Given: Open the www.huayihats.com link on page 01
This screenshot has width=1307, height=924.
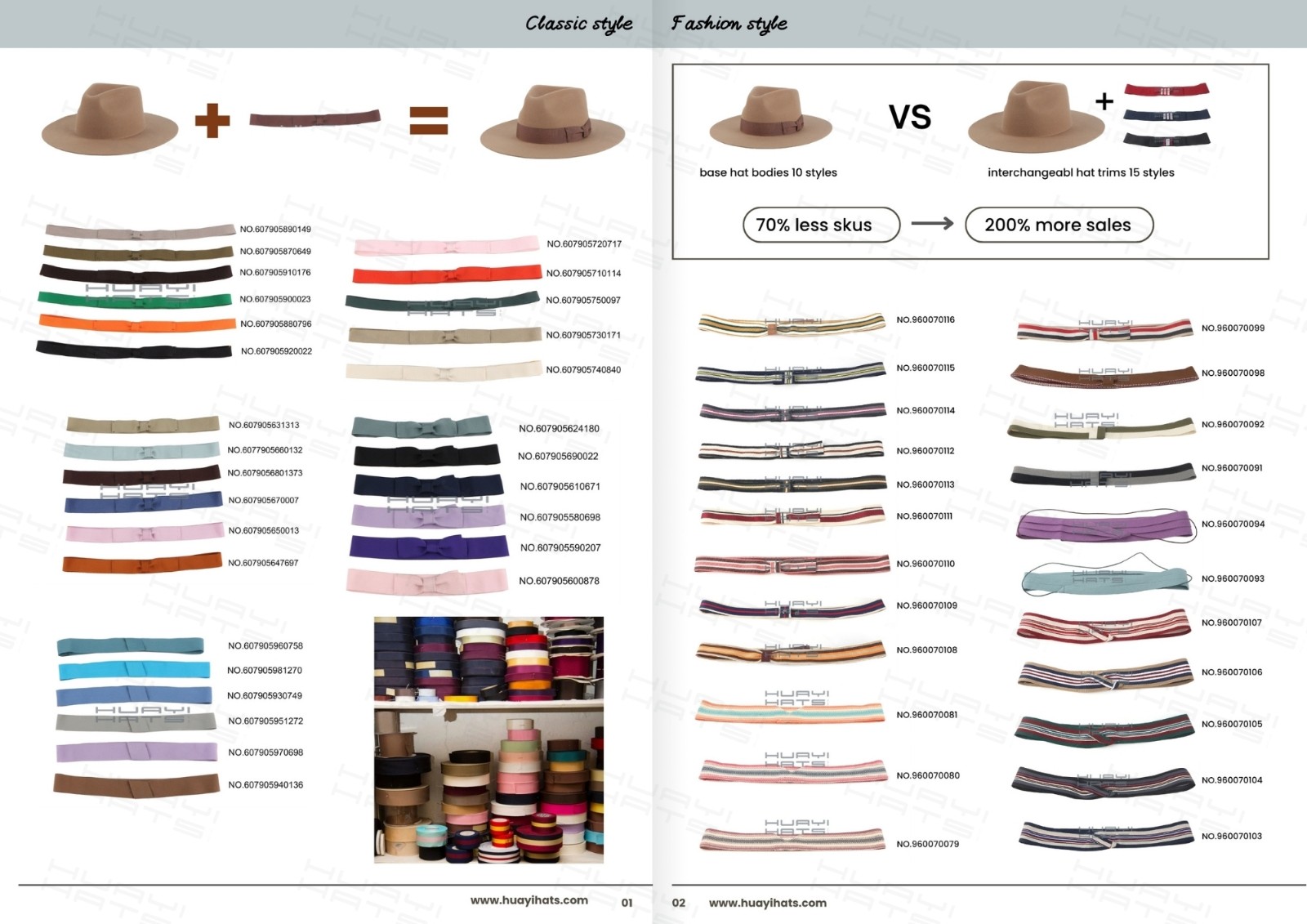Looking at the screenshot, I should (529, 900).
